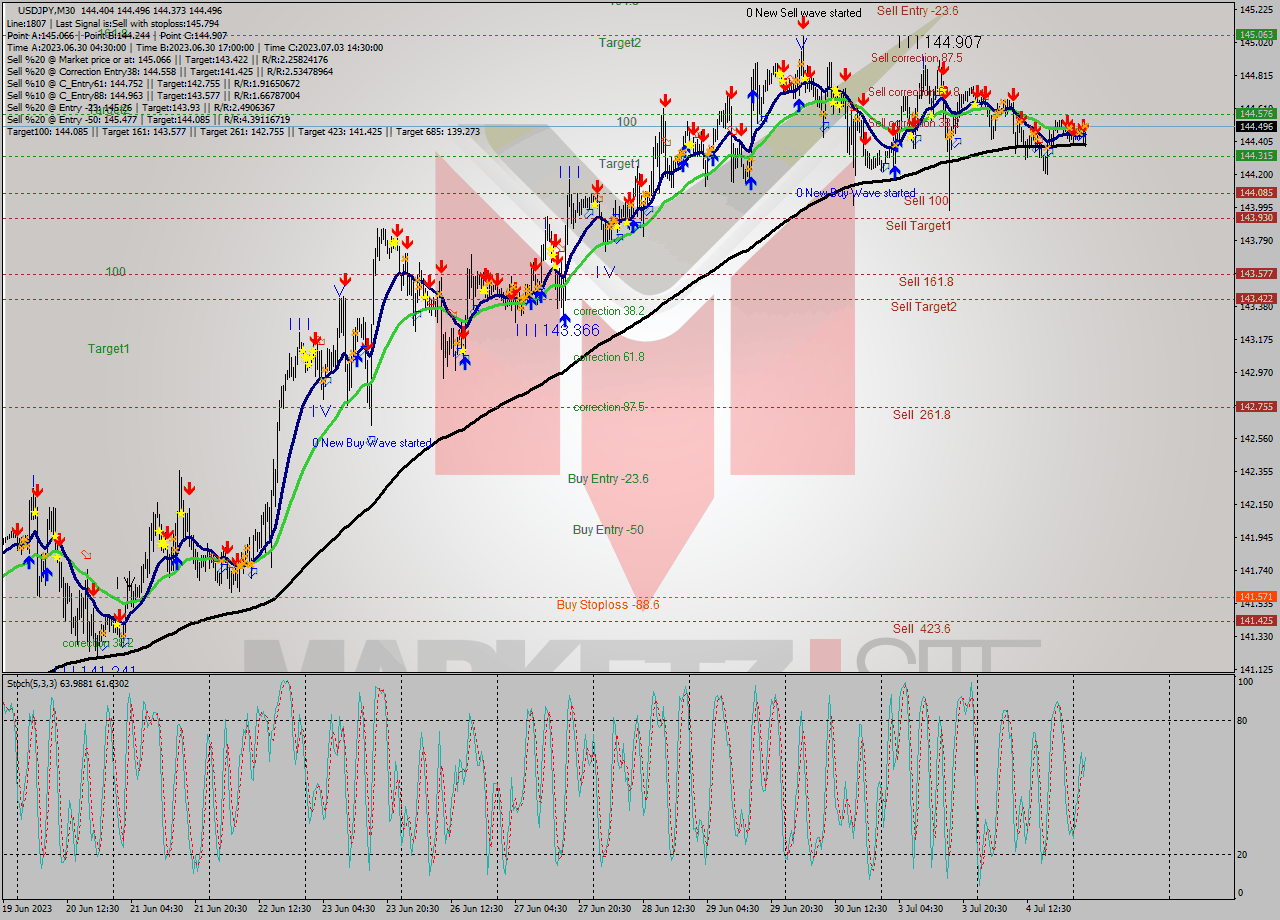The height and width of the screenshot is (920, 1280).
Task: Select the red 141.425 price tag
Action: (x=1256, y=620)
